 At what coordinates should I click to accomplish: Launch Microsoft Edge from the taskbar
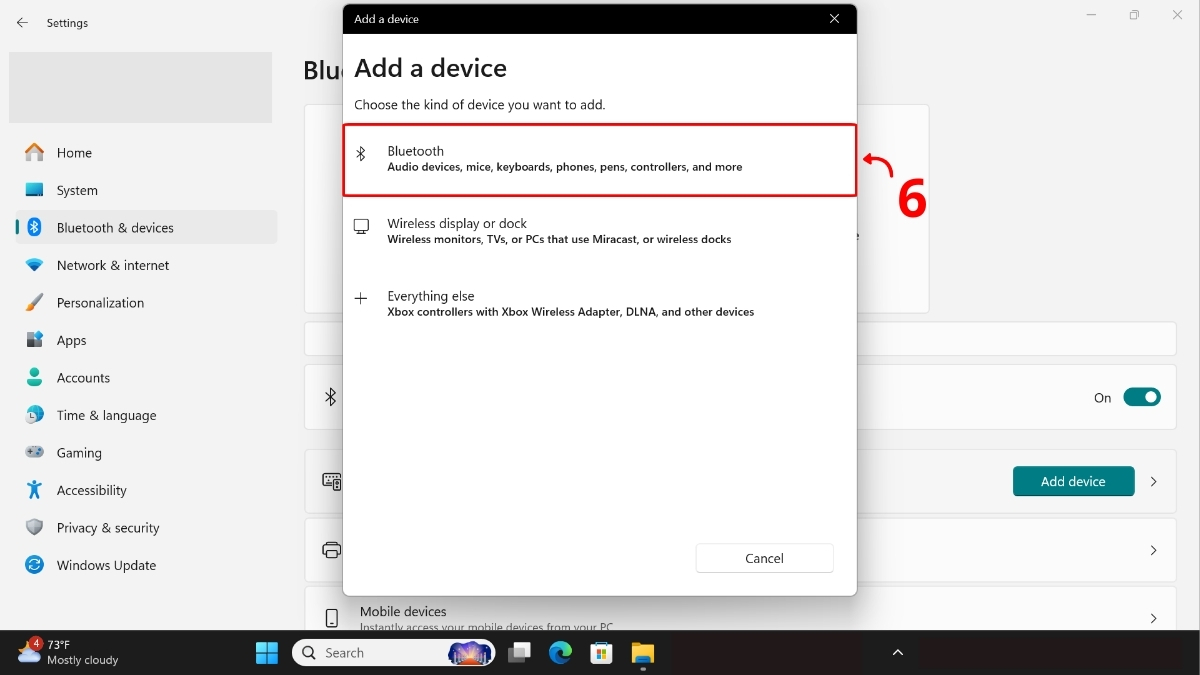(x=560, y=652)
